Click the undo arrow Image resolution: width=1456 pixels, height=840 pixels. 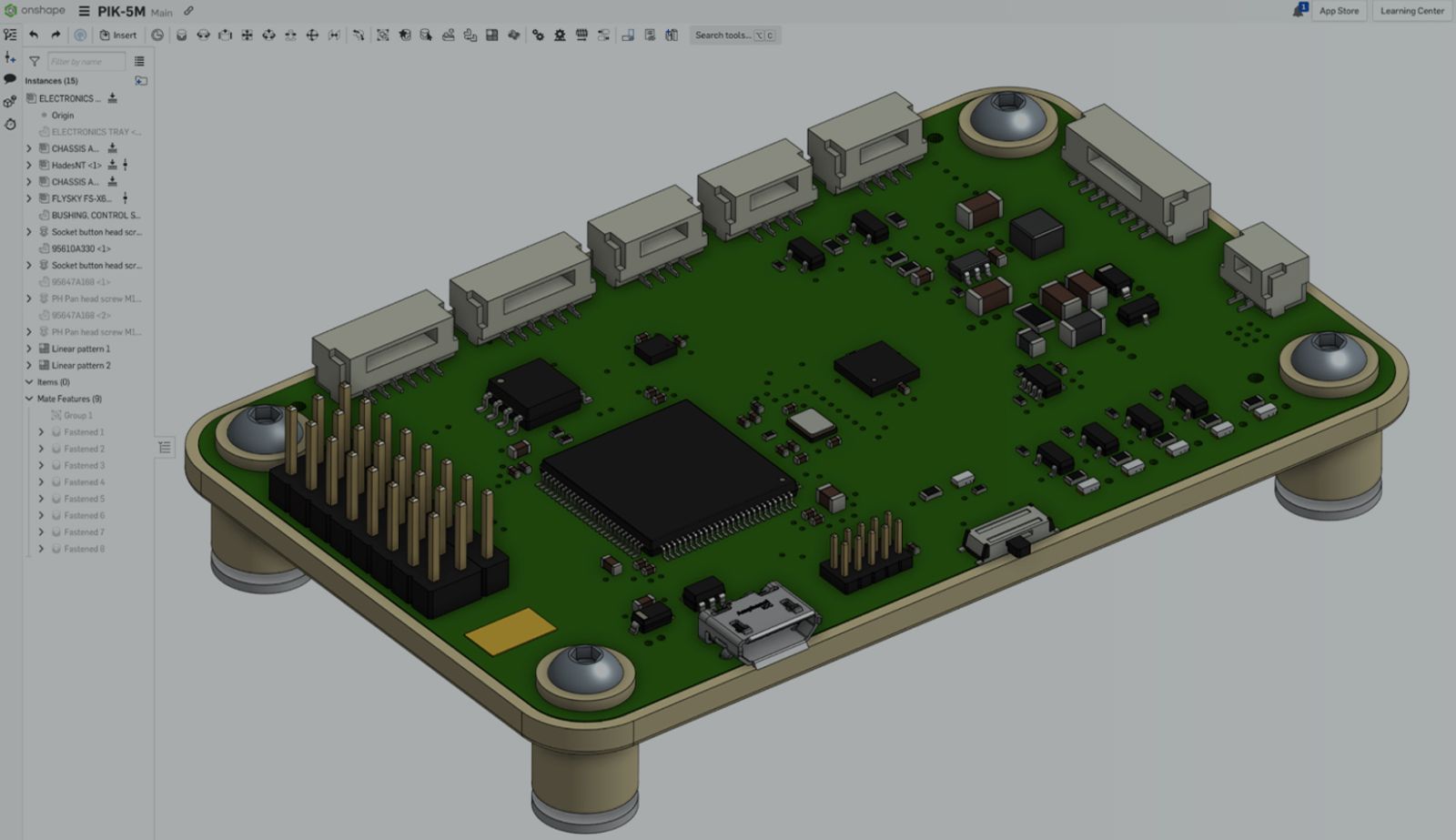pos(33,35)
